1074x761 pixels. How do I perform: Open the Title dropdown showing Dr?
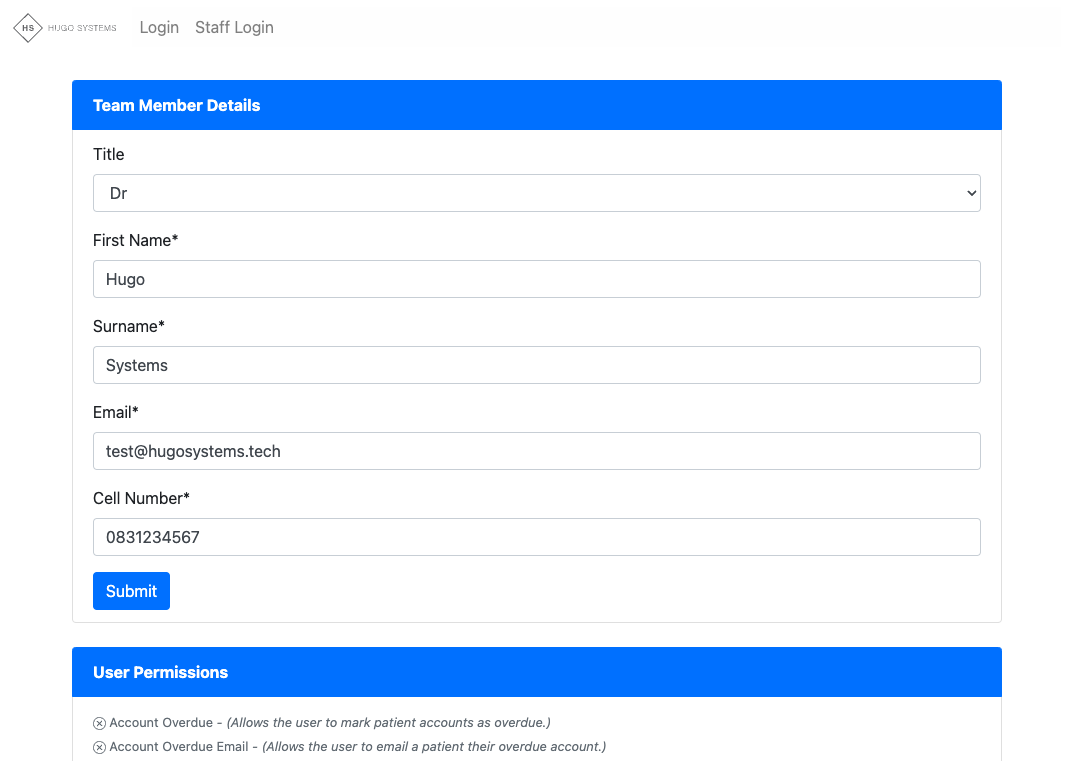[536, 193]
